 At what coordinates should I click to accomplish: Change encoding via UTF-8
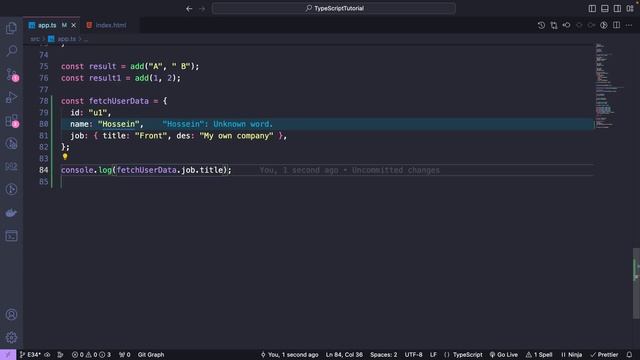pyautogui.click(x=413, y=355)
